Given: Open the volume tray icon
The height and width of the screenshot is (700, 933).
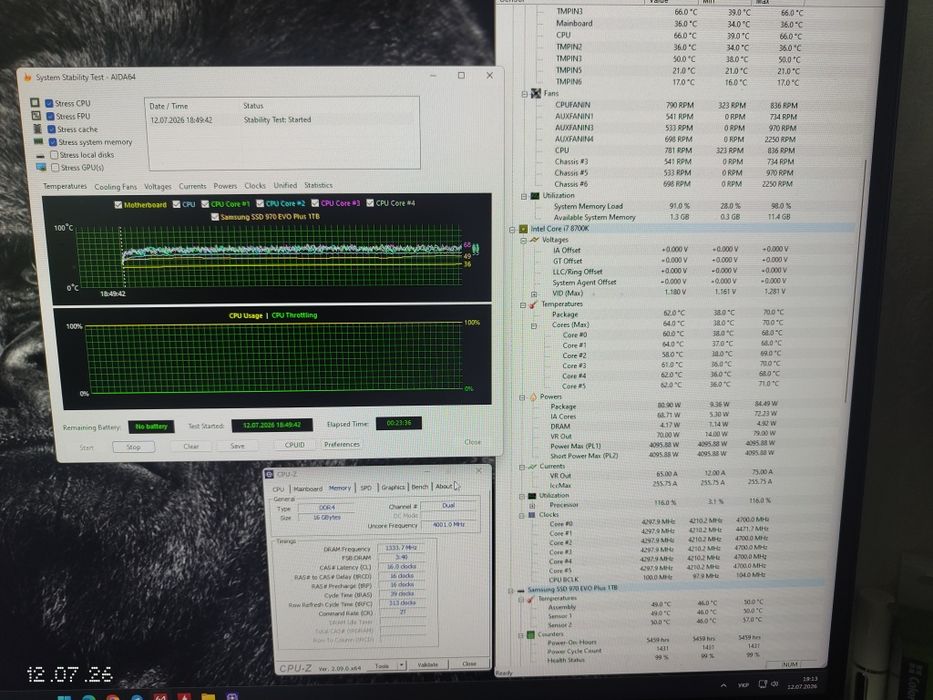Looking at the screenshot, I should click(x=775, y=684).
